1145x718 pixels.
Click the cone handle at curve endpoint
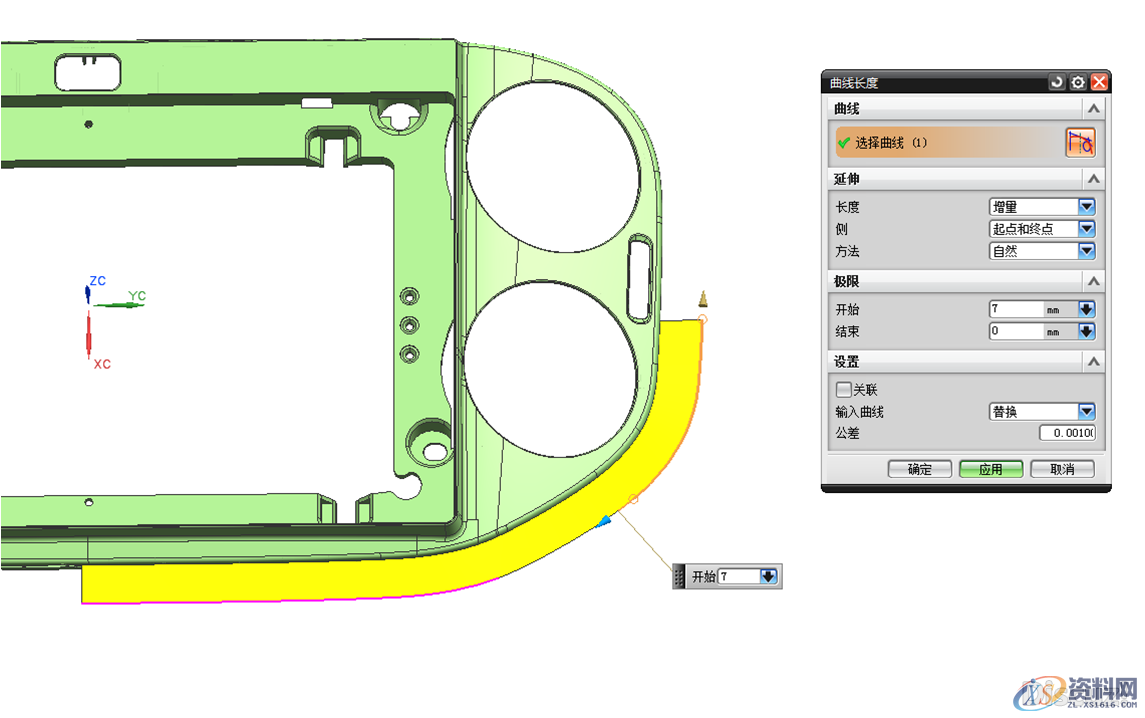(x=703, y=297)
